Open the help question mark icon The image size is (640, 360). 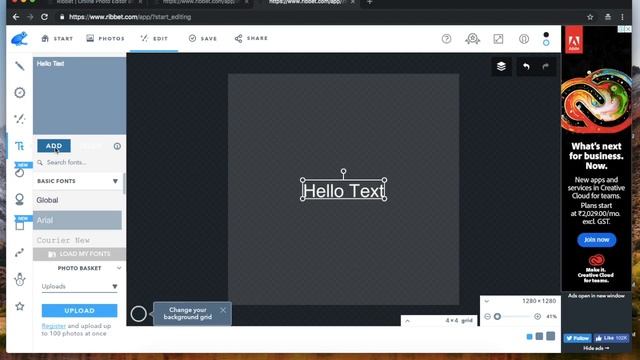(447, 39)
